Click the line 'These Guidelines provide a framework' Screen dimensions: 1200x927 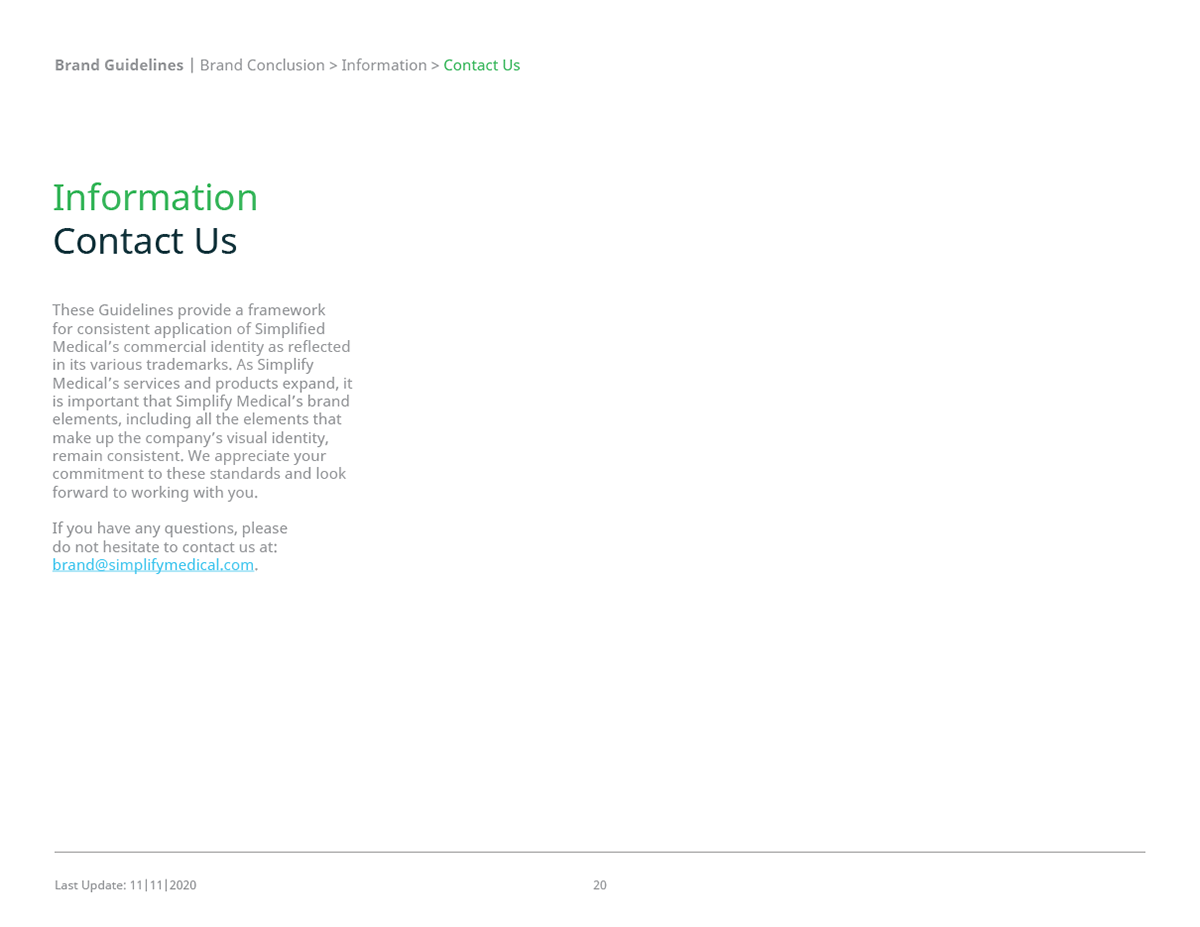(x=189, y=310)
